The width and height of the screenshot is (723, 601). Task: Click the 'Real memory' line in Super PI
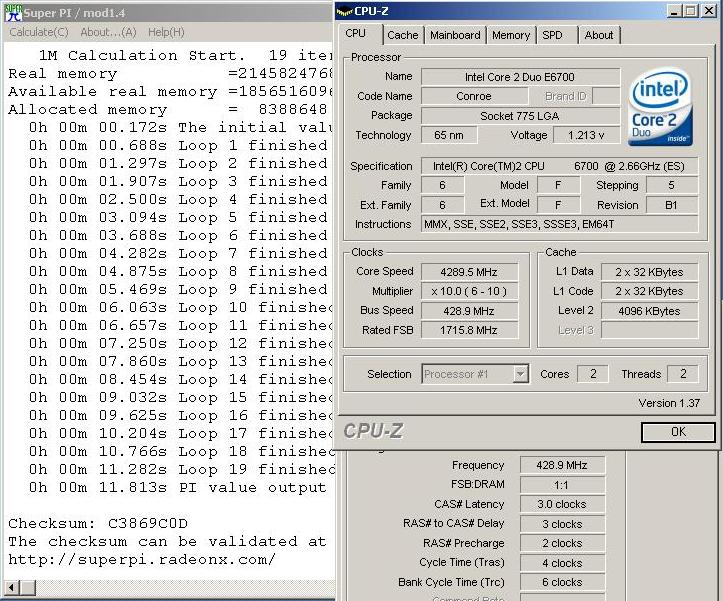coord(171,74)
